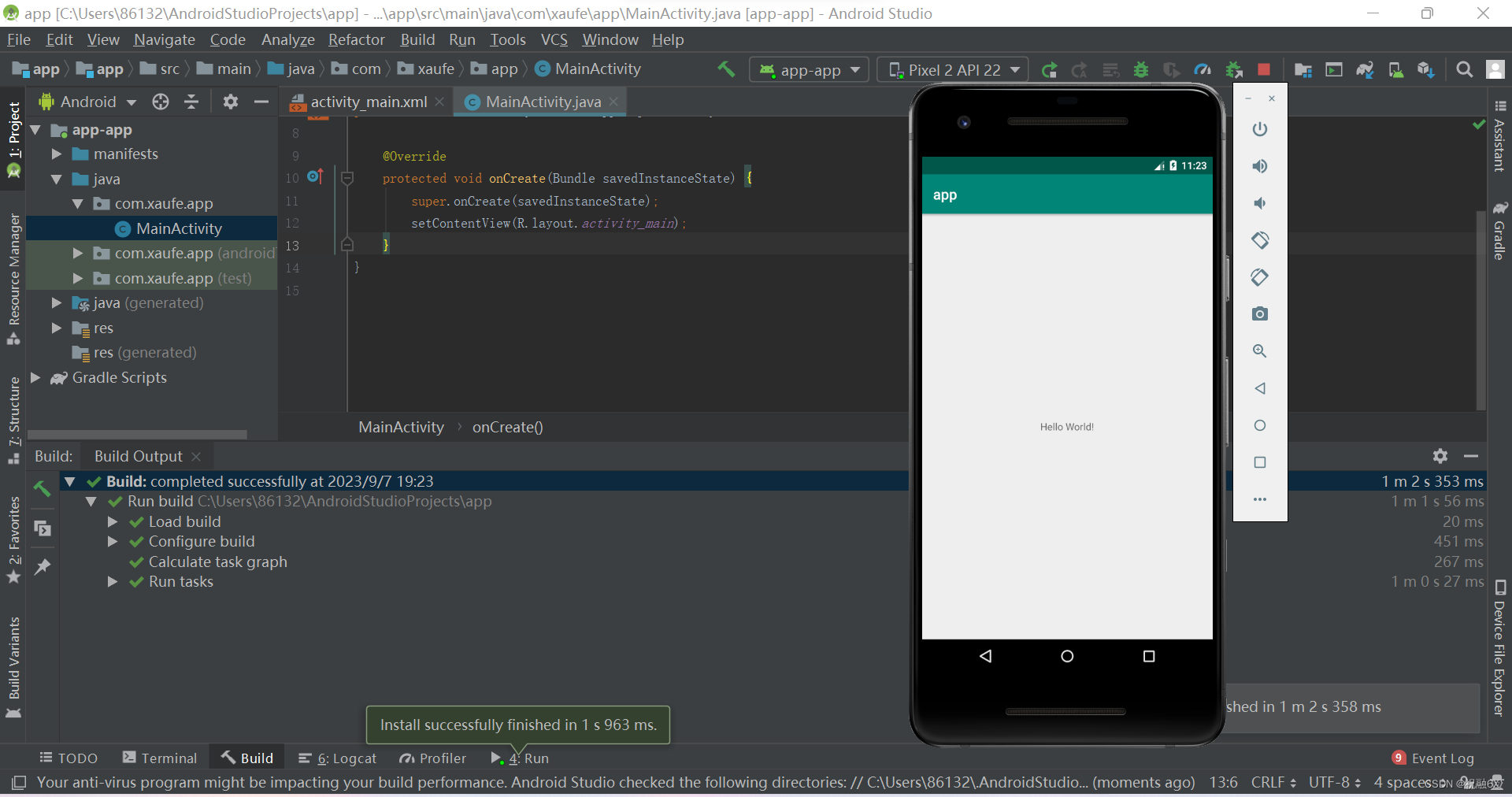Open emulator extended controls three dots
Viewport: 1512px width, 797px height.
click(x=1260, y=499)
